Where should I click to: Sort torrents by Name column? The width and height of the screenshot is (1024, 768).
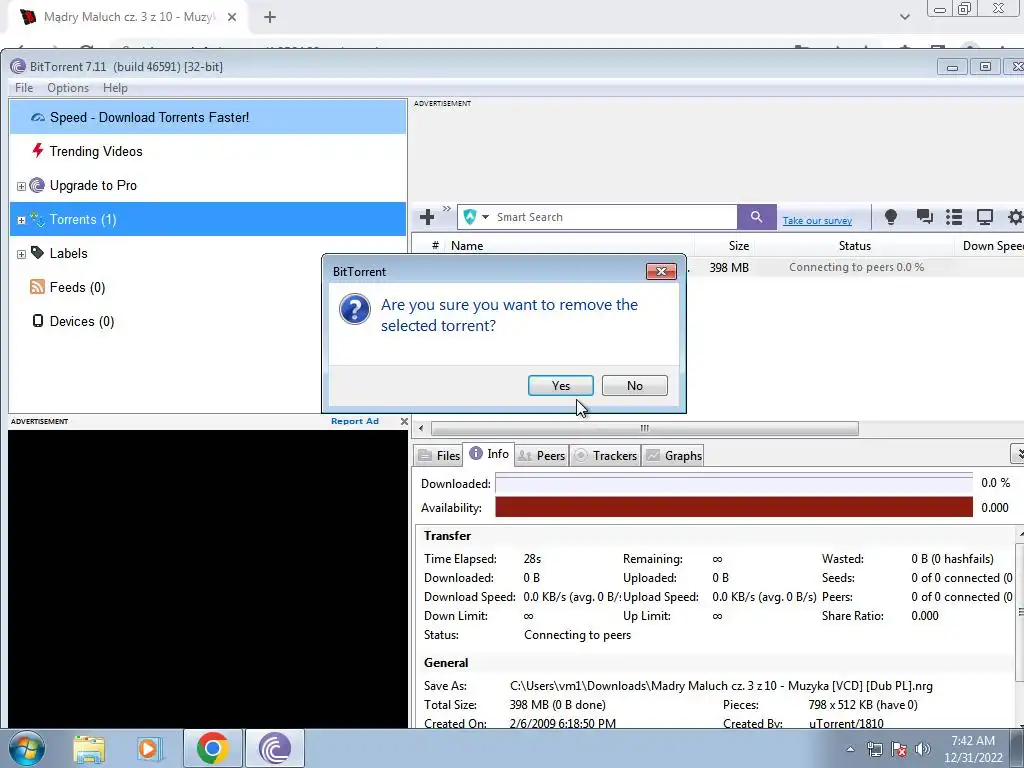(x=570, y=246)
